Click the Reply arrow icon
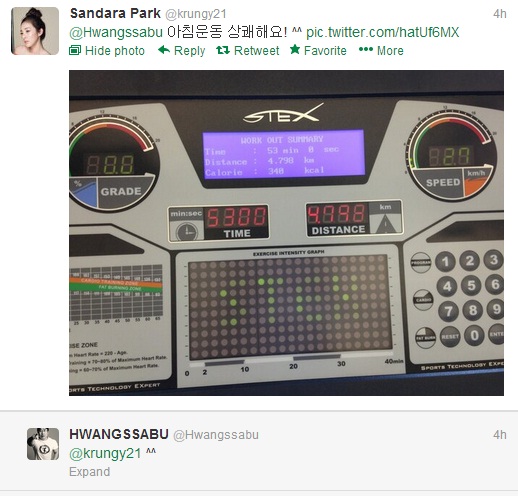 (164, 50)
